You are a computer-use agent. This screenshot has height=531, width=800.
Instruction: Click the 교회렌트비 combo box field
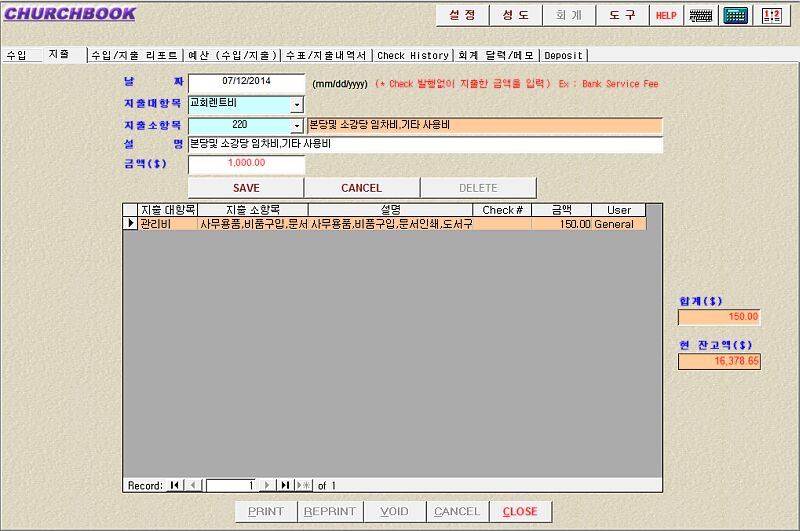click(x=240, y=104)
